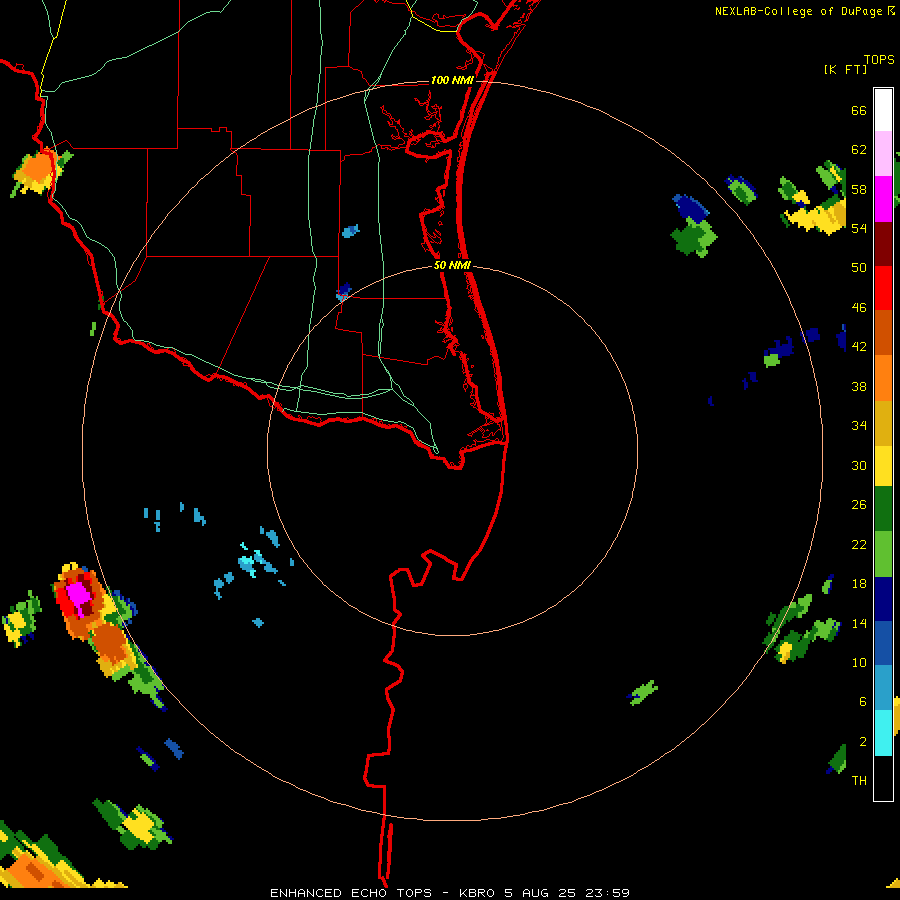Click the 30 legend scale value

(859, 465)
